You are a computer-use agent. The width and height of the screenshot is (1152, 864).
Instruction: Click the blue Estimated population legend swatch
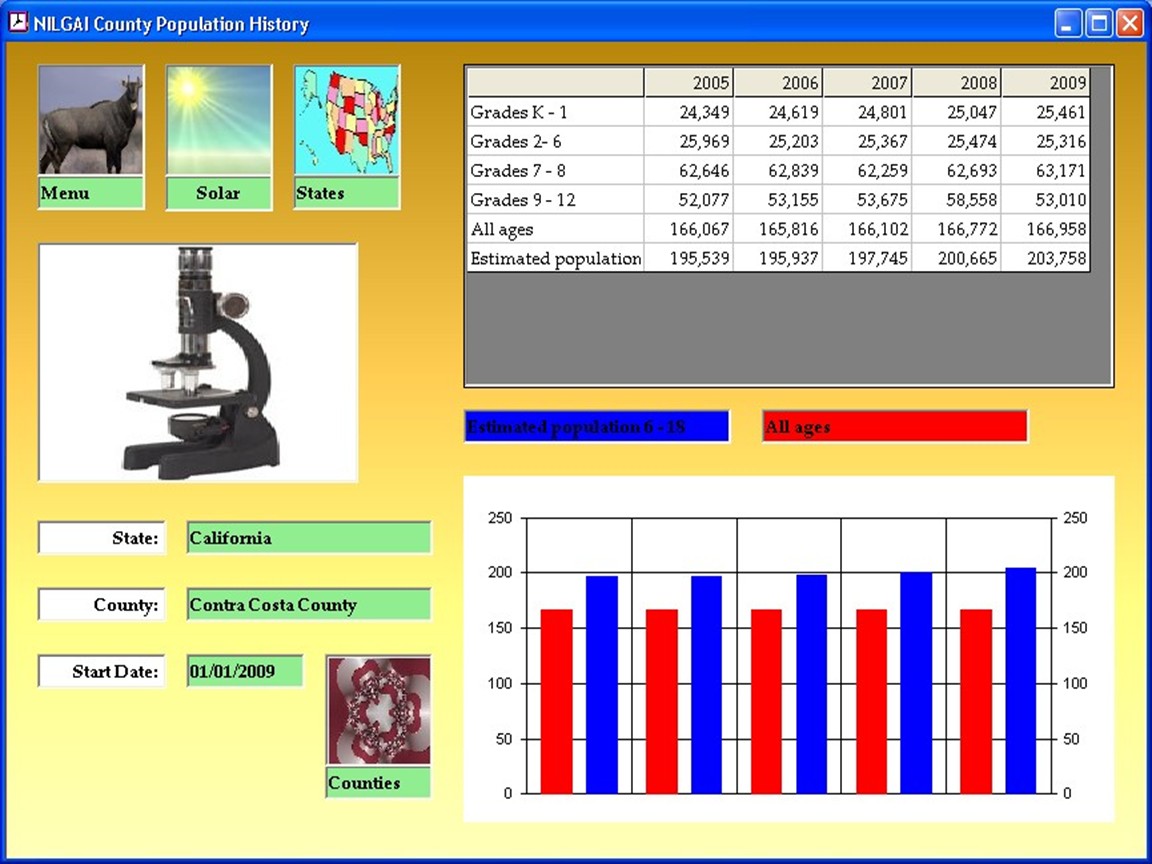point(596,427)
